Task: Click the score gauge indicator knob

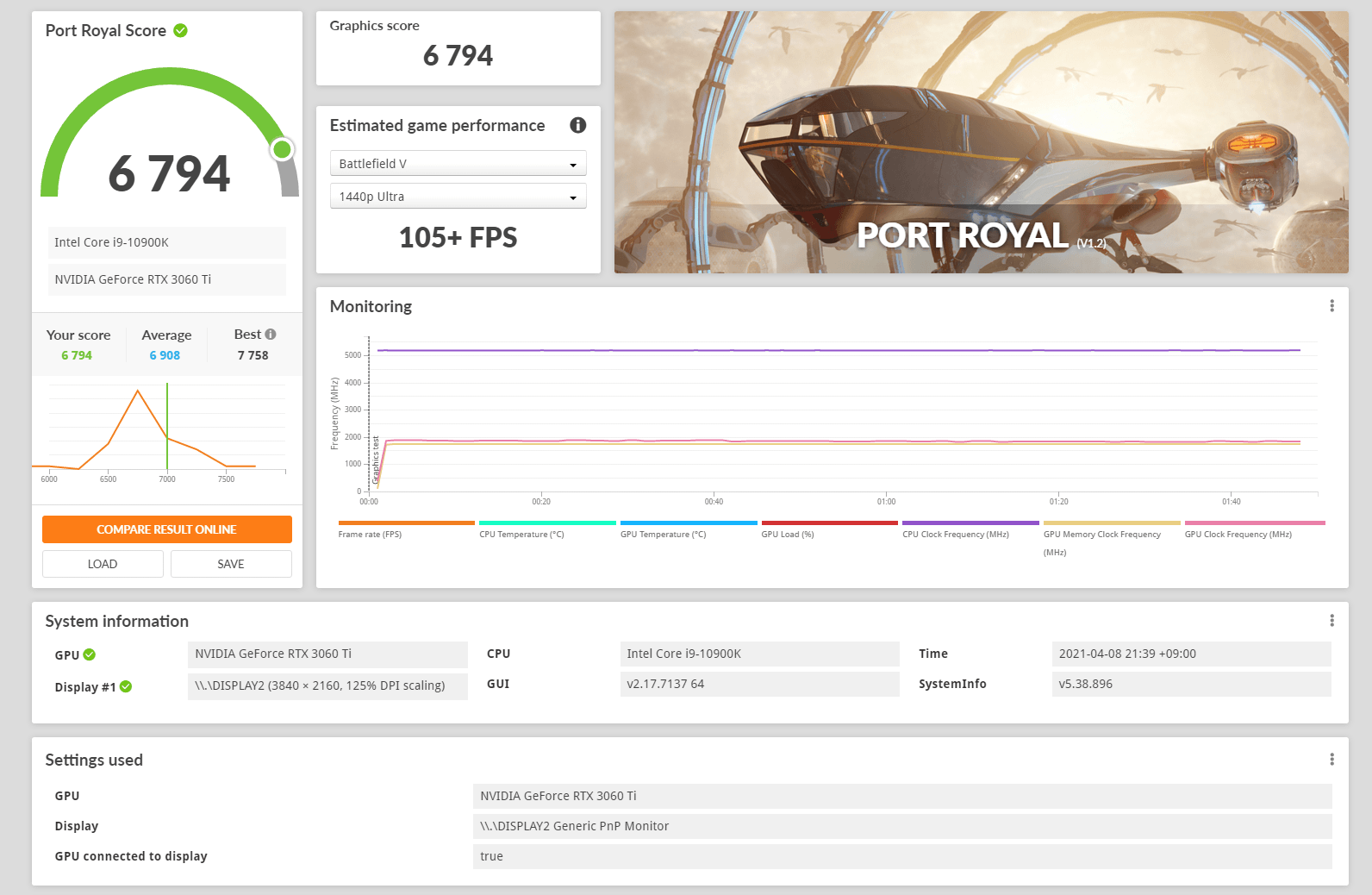Action: [x=282, y=149]
